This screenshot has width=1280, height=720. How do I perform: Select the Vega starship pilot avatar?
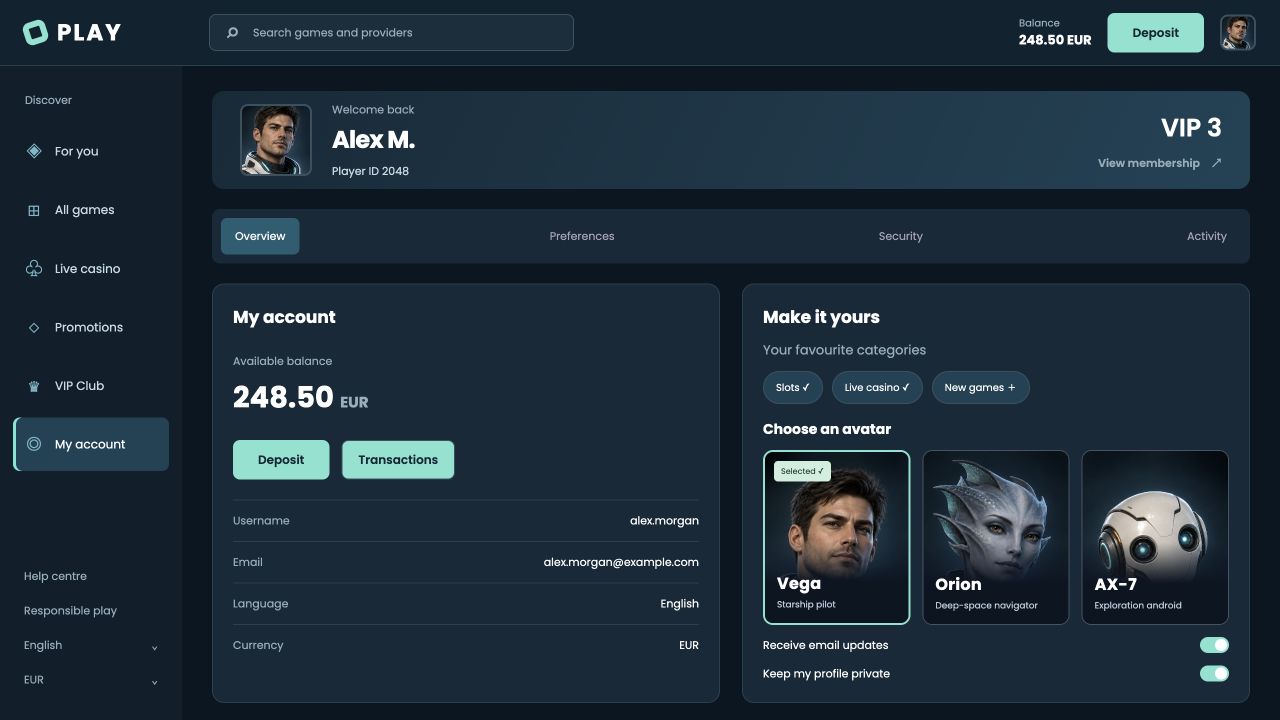pos(836,538)
